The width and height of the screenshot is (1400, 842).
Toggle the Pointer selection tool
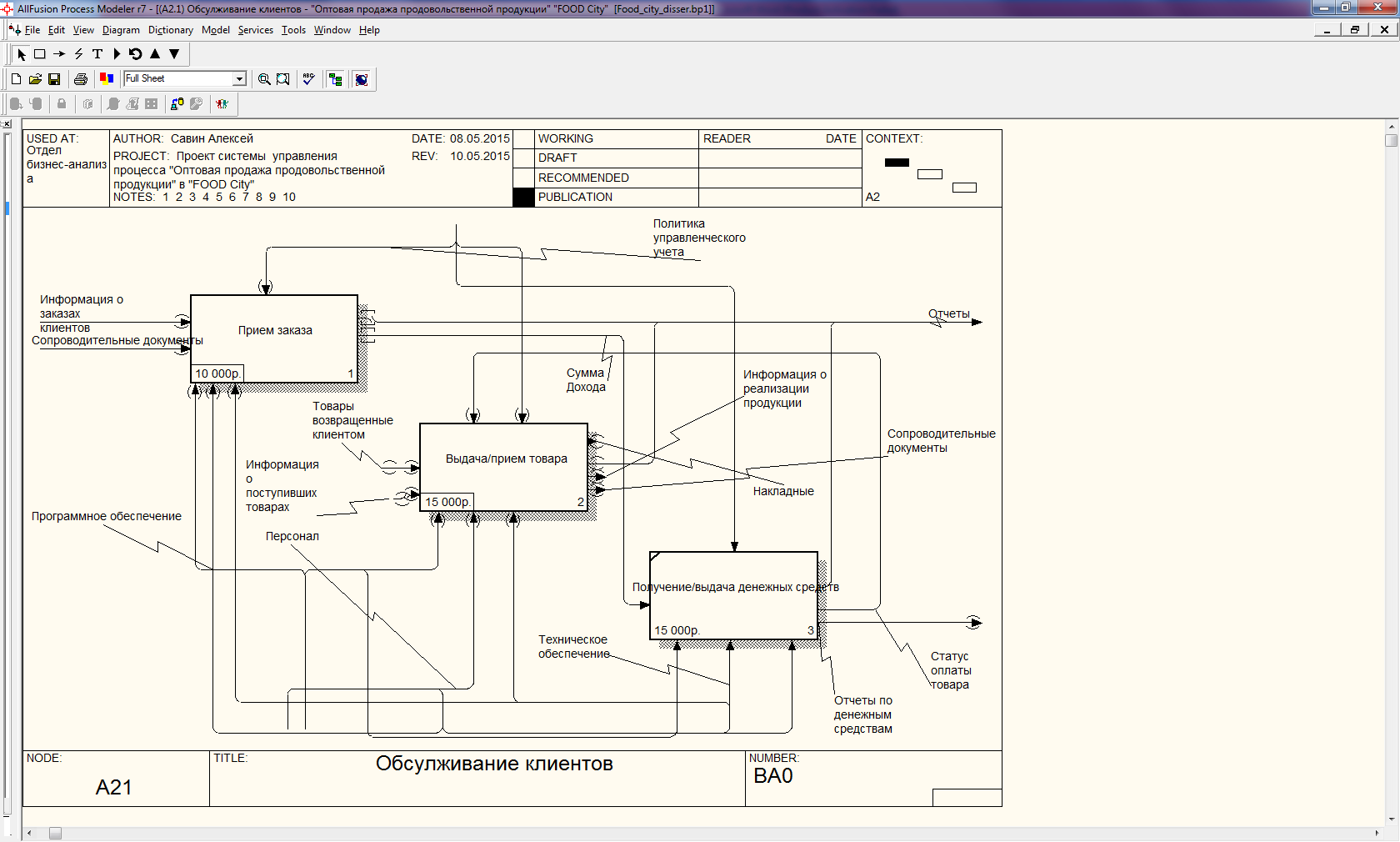click(22, 54)
